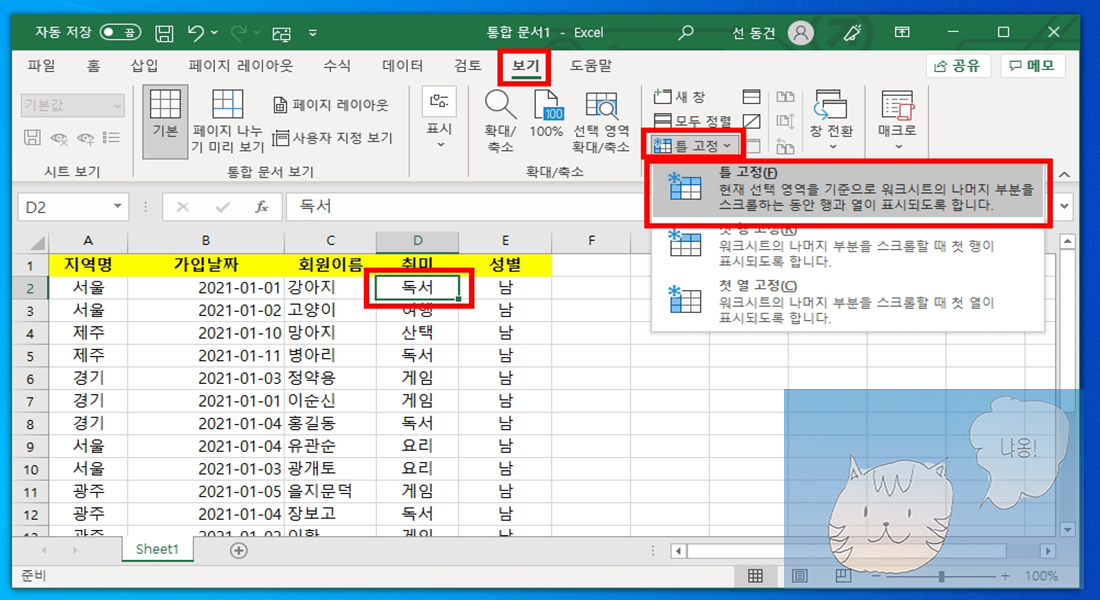Click the Name Box showing D2
This screenshot has height=600, width=1100.
[63, 208]
